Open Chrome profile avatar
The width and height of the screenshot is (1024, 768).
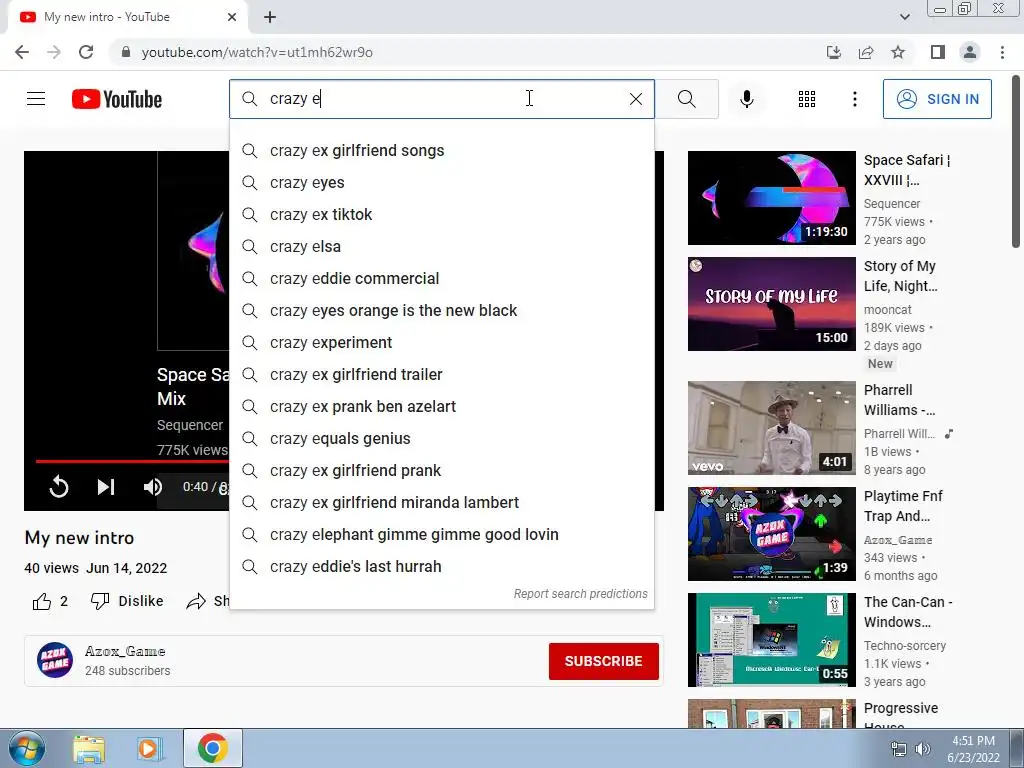(970, 52)
